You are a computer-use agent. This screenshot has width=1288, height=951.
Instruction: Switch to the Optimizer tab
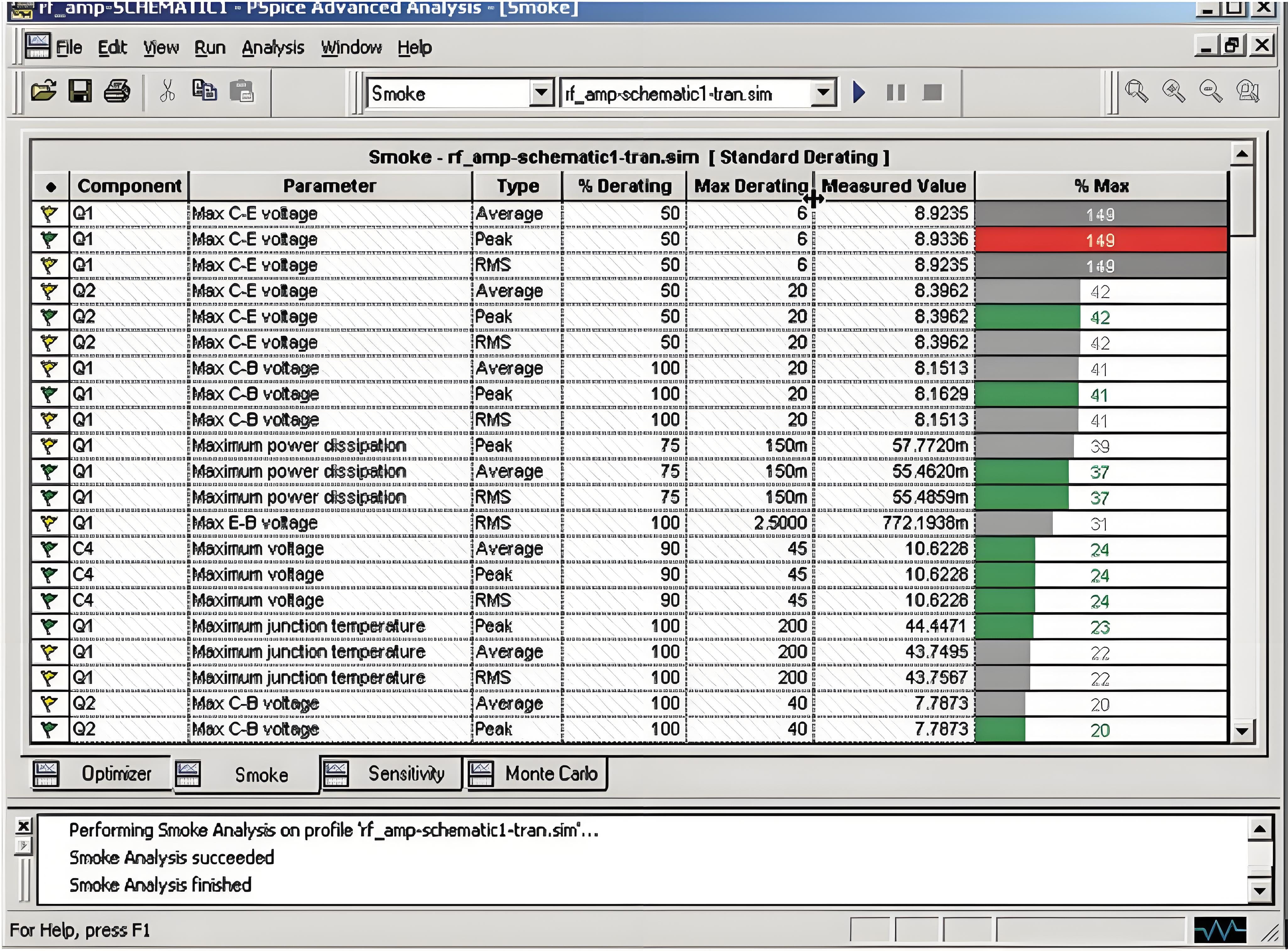click(x=101, y=774)
